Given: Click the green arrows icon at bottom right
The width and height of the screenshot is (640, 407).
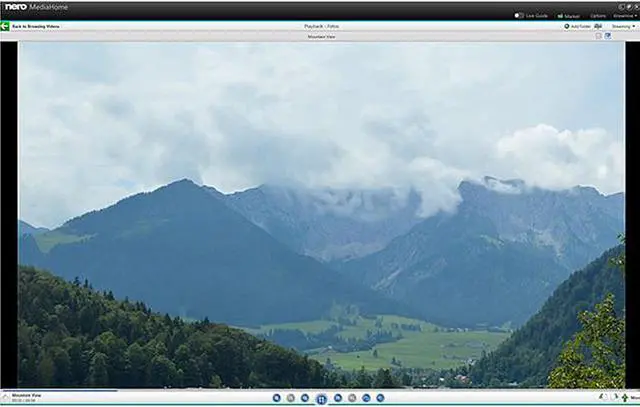Looking at the screenshot, I should coord(625,398).
